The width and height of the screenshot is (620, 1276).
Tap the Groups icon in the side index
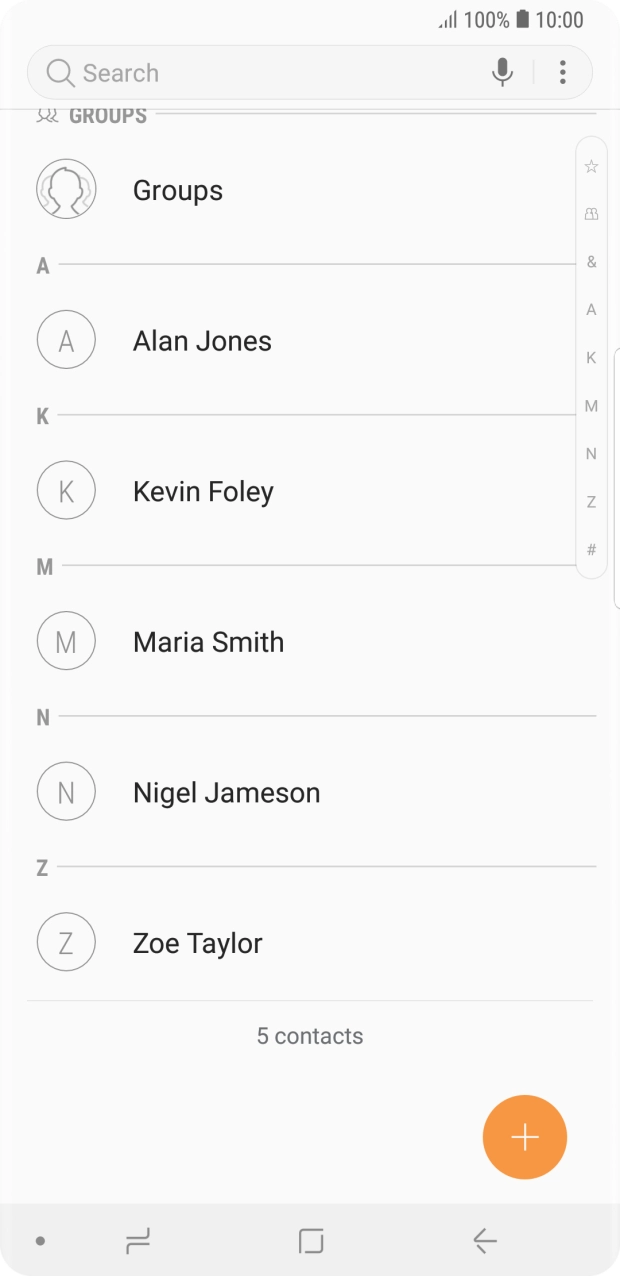coord(591,213)
